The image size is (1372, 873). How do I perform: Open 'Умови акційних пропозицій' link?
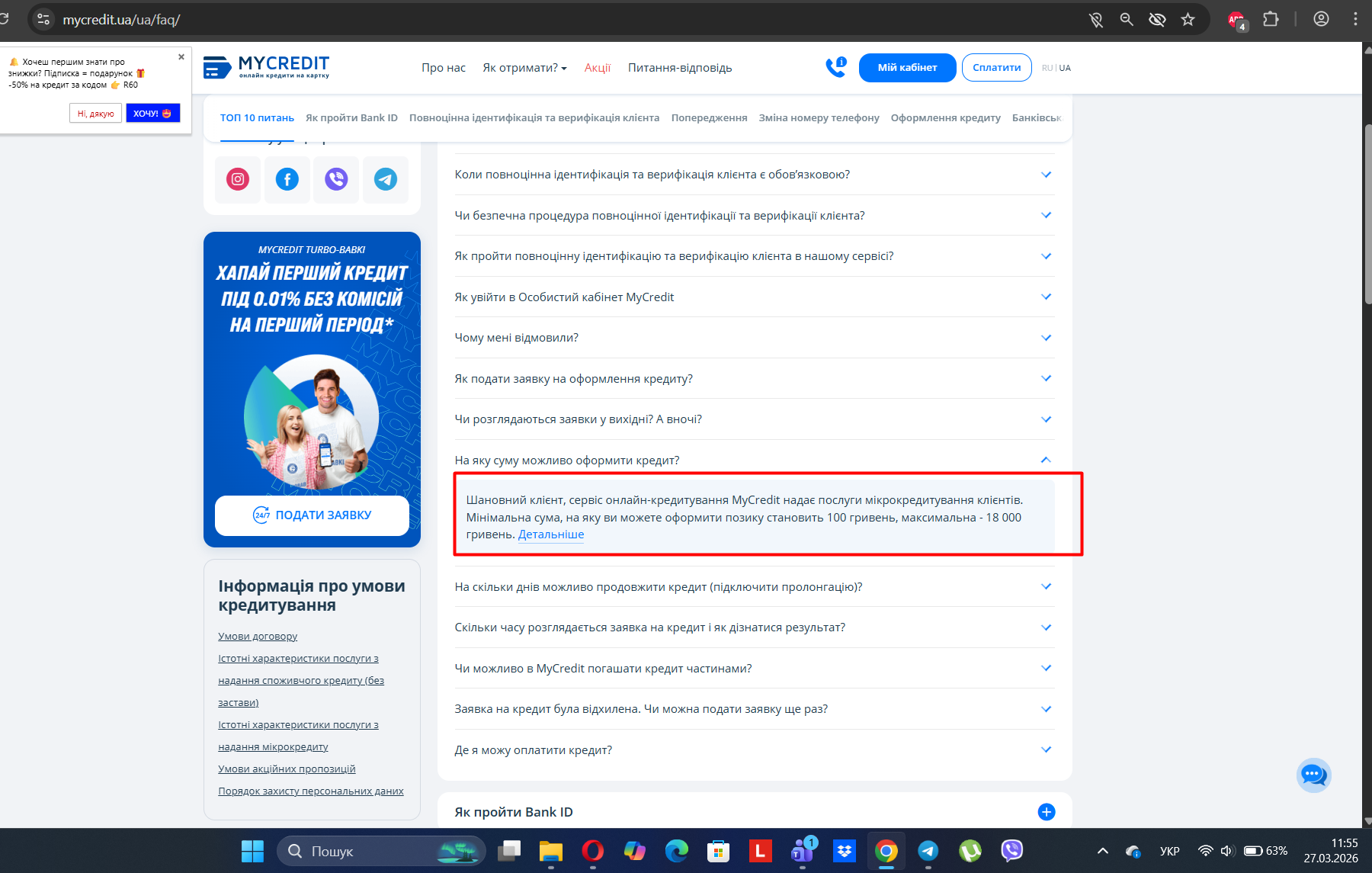287,769
